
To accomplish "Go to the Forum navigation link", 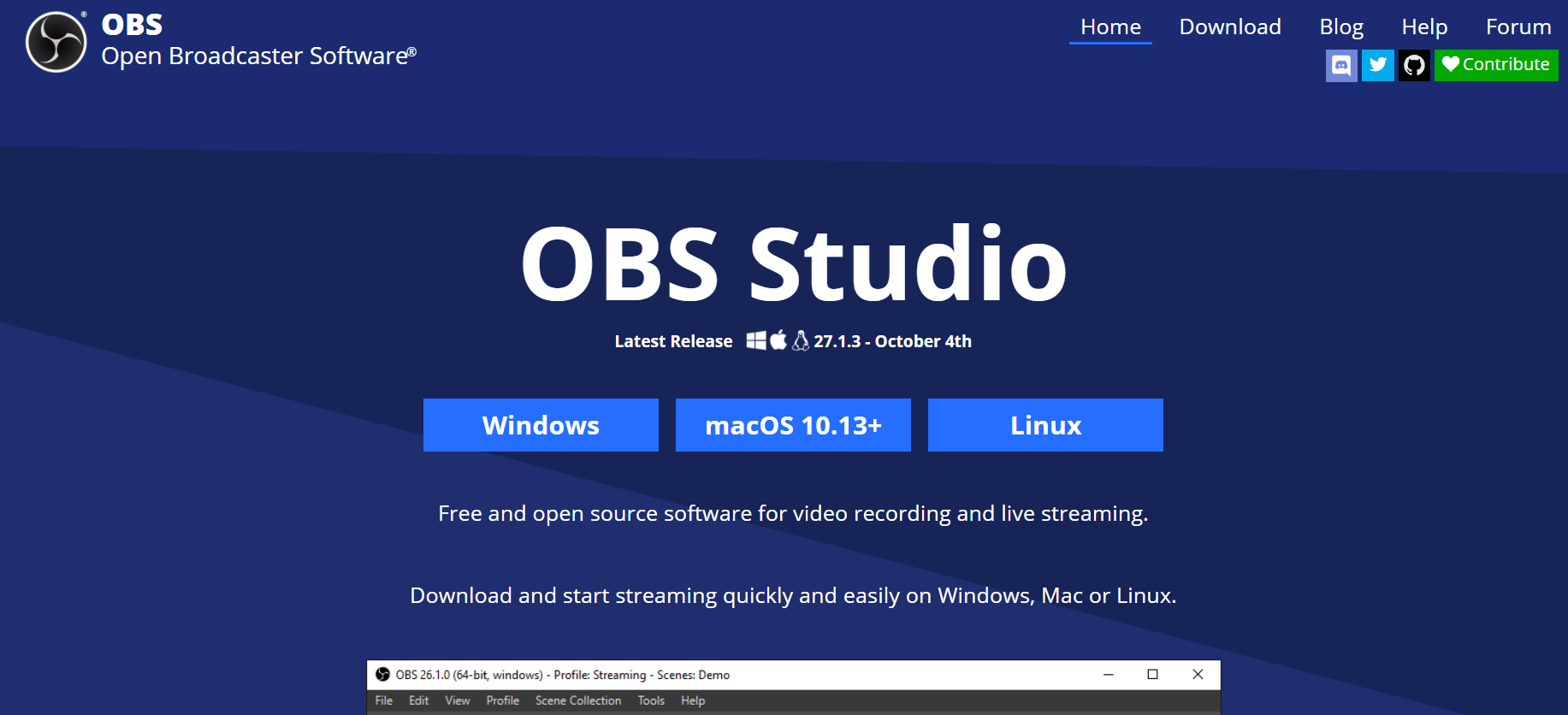I will [x=1518, y=27].
